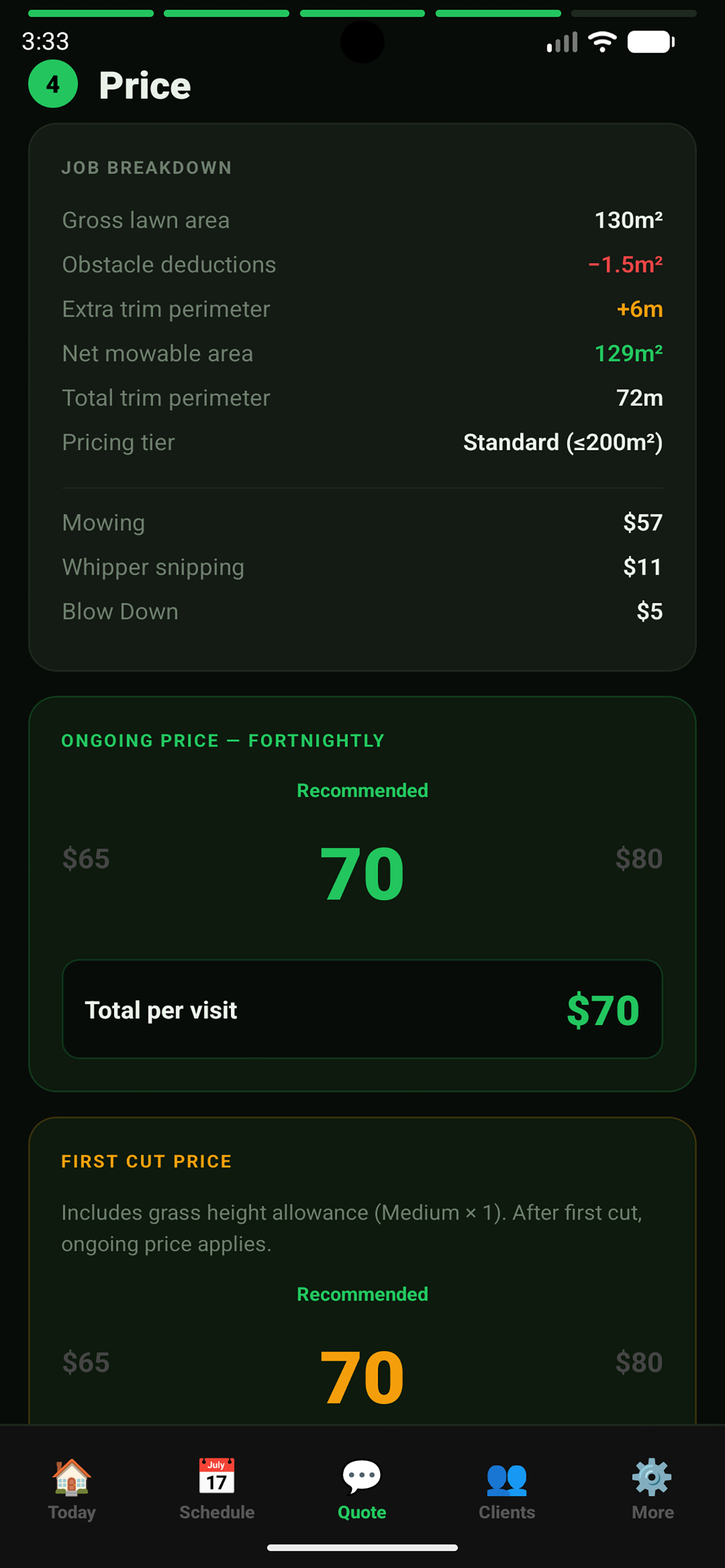This screenshot has height=1568, width=725.
Task: Open the Clients people icon
Action: (x=506, y=1479)
